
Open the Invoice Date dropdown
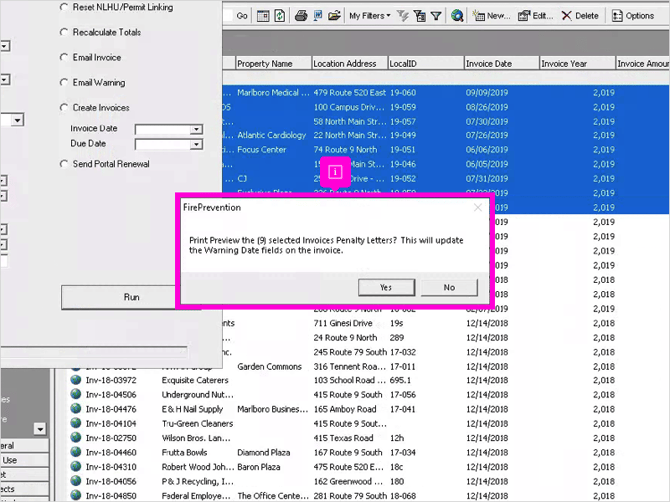196,129
